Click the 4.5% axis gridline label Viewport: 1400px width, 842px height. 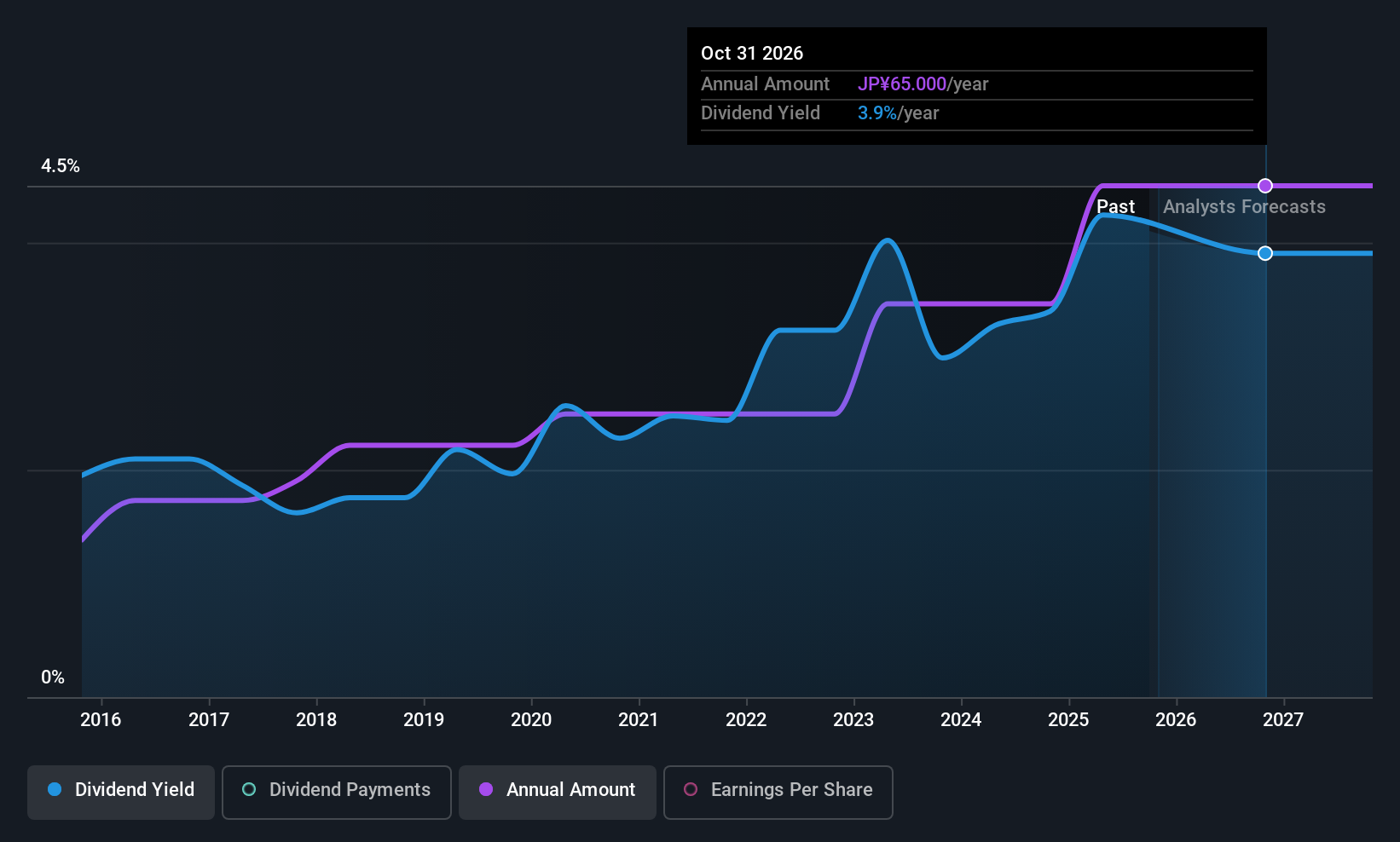pos(61,166)
